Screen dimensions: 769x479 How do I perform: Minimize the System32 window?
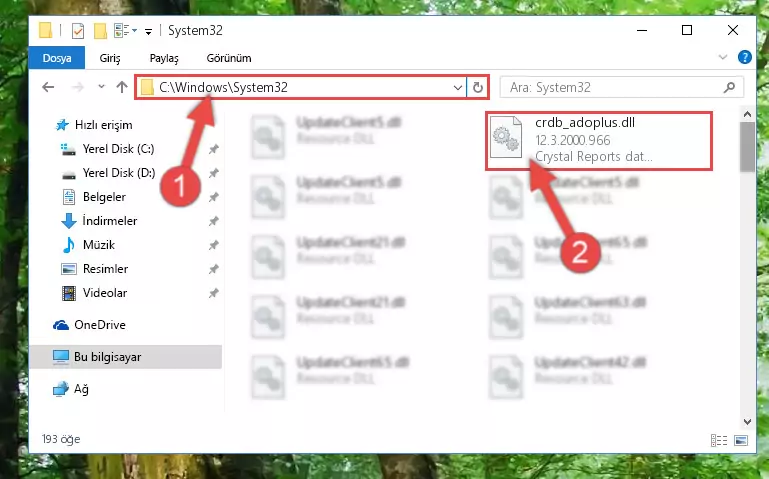[642, 30]
